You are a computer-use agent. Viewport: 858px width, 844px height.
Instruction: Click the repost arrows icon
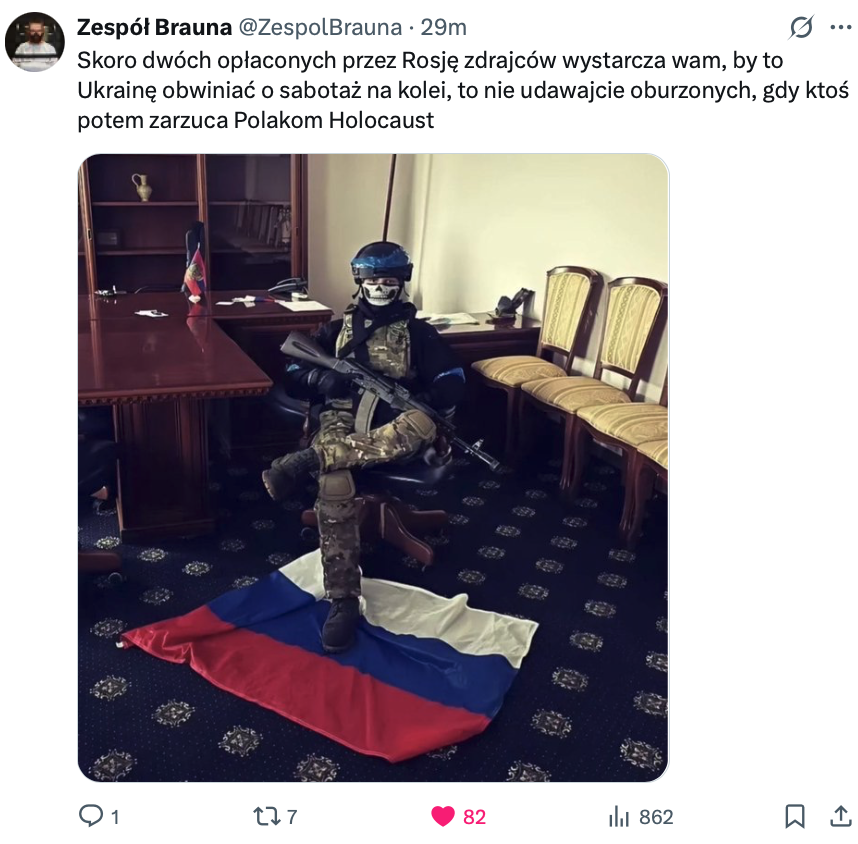click(267, 817)
